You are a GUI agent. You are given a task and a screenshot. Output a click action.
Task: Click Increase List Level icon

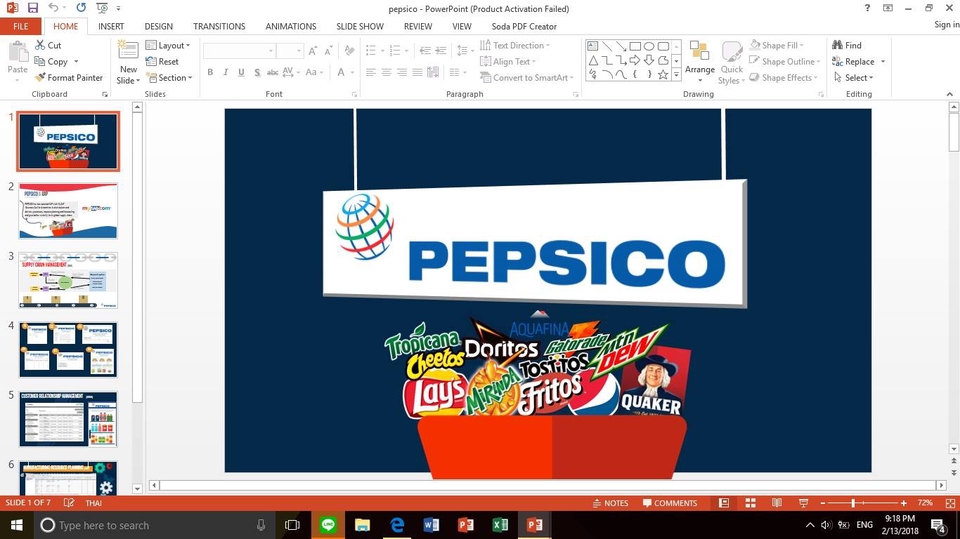440,51
